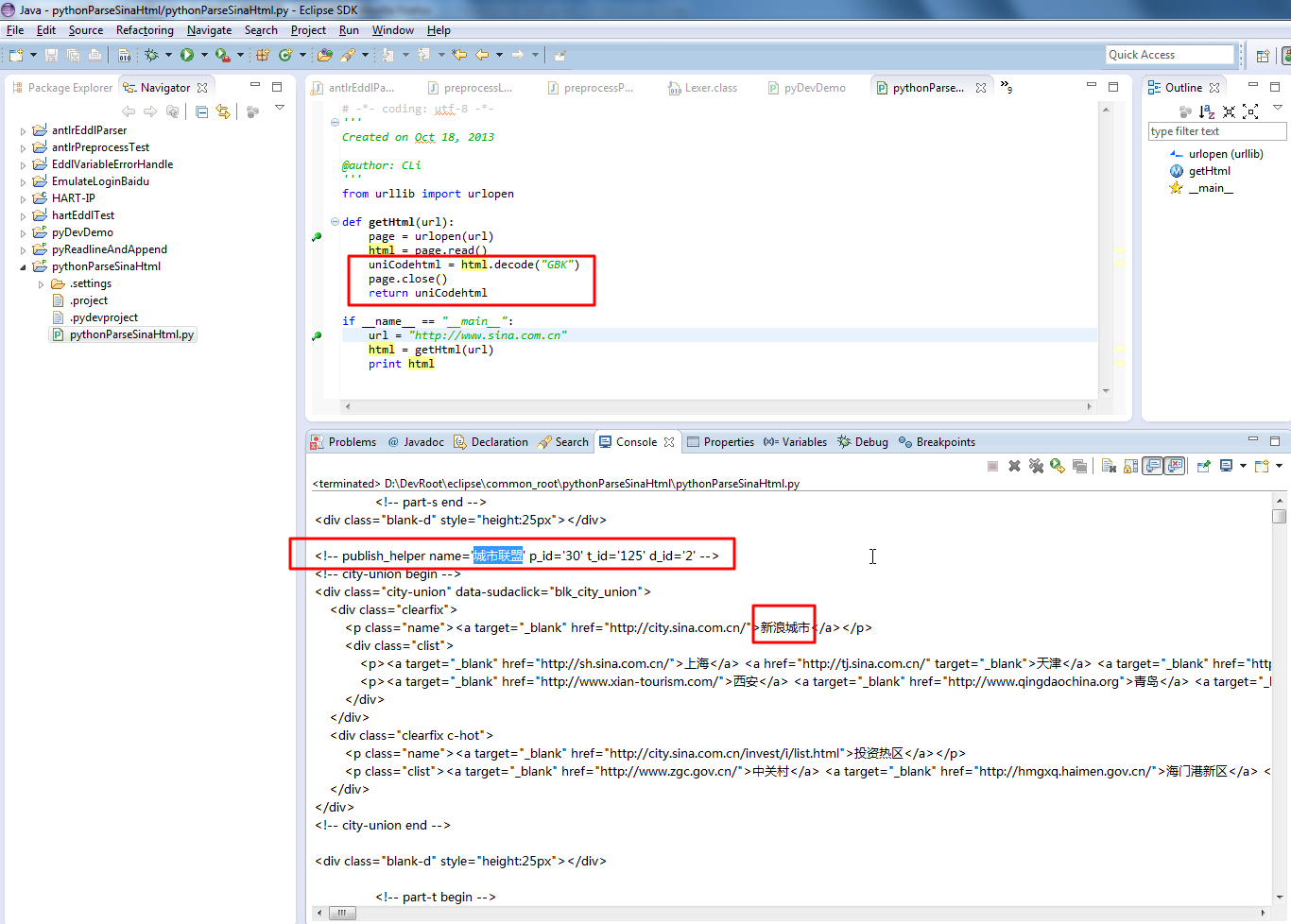Viewport: 1291px width, 924px height.
Task: Click Remove All Terminated Launches icon
Action: pos(1036,466)
